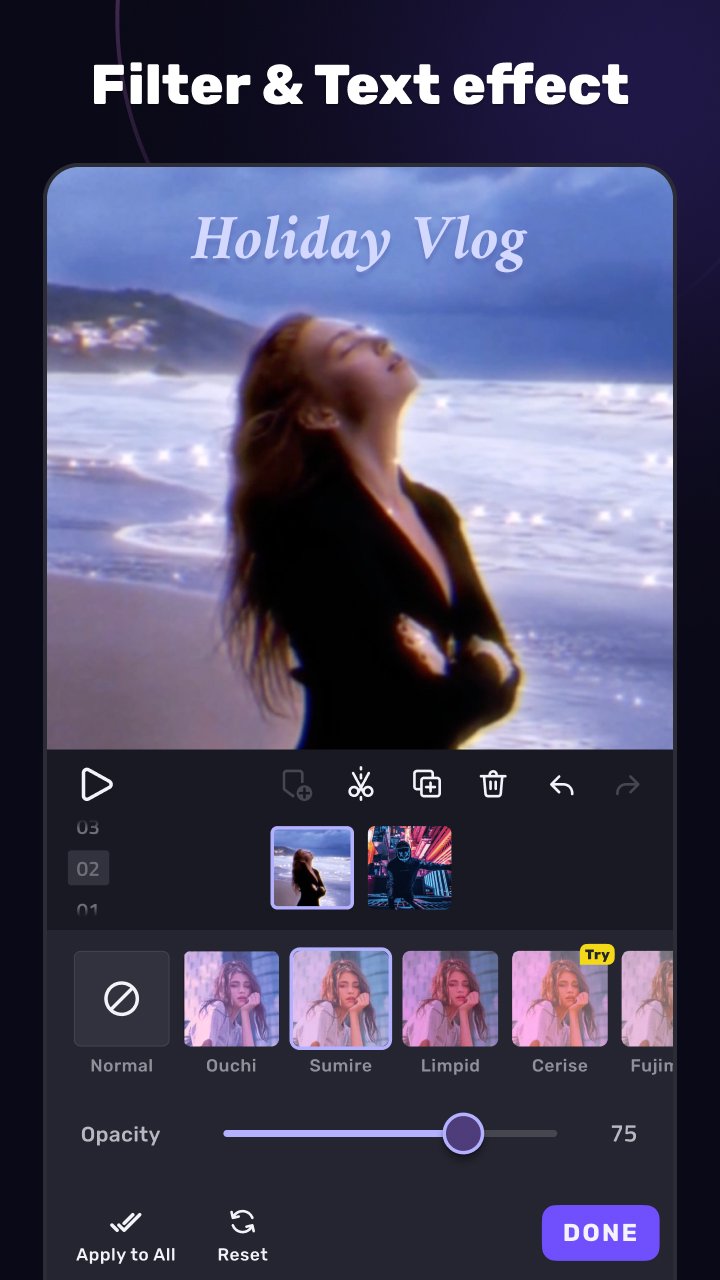720x1280 pixels.
Task: Click the Apply to All checkmarks
Action: [126, 1222]
